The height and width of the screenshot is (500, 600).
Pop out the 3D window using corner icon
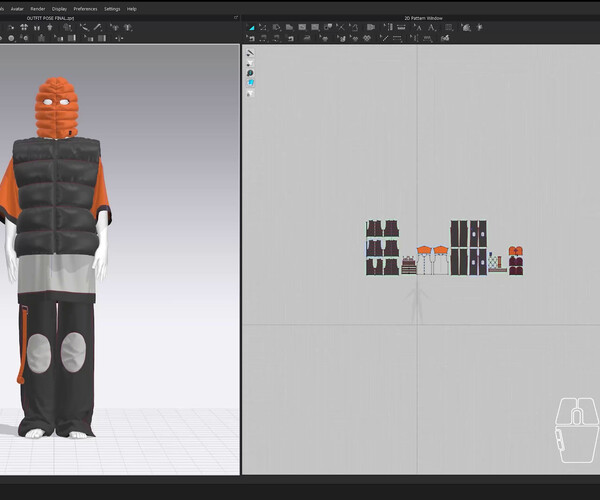click(235, 18)
